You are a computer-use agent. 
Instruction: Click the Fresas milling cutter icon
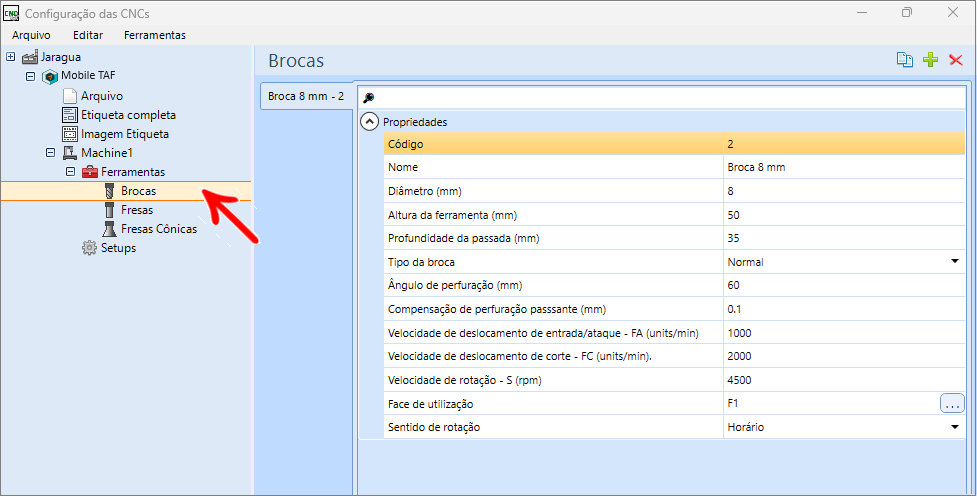pos(109,210)
